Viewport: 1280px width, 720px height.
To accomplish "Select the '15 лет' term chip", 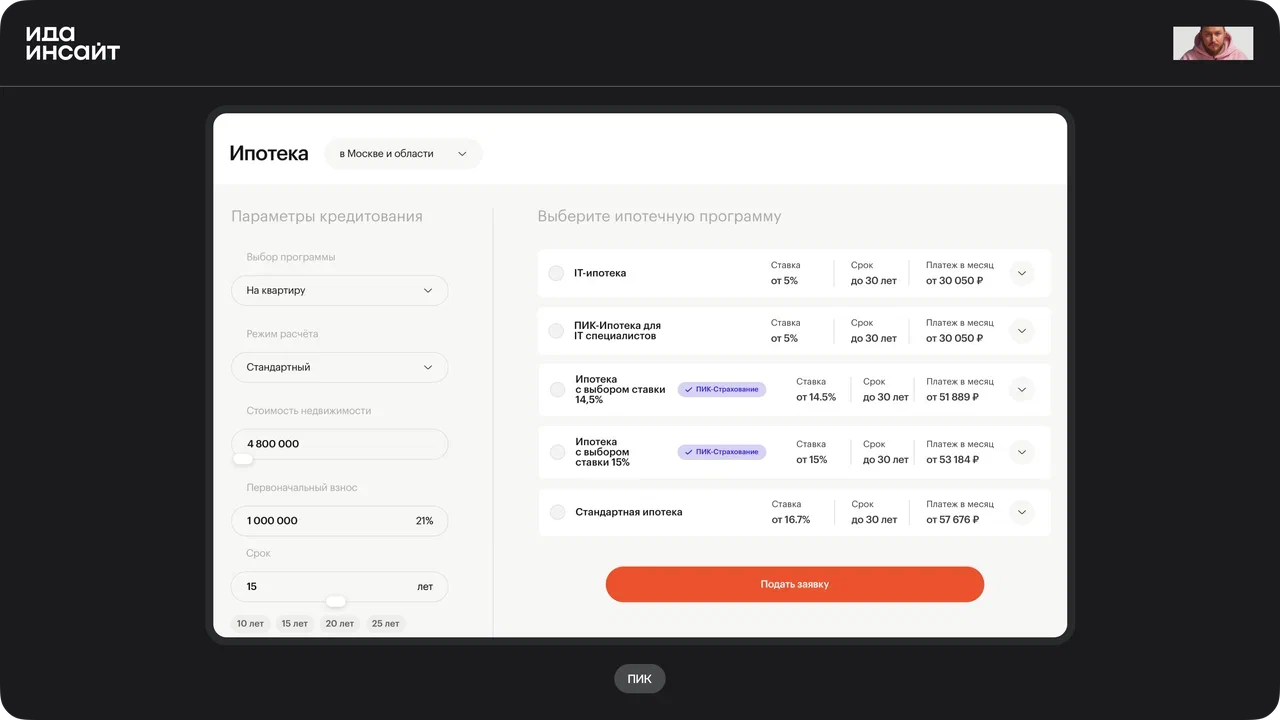I will [294, 623].
